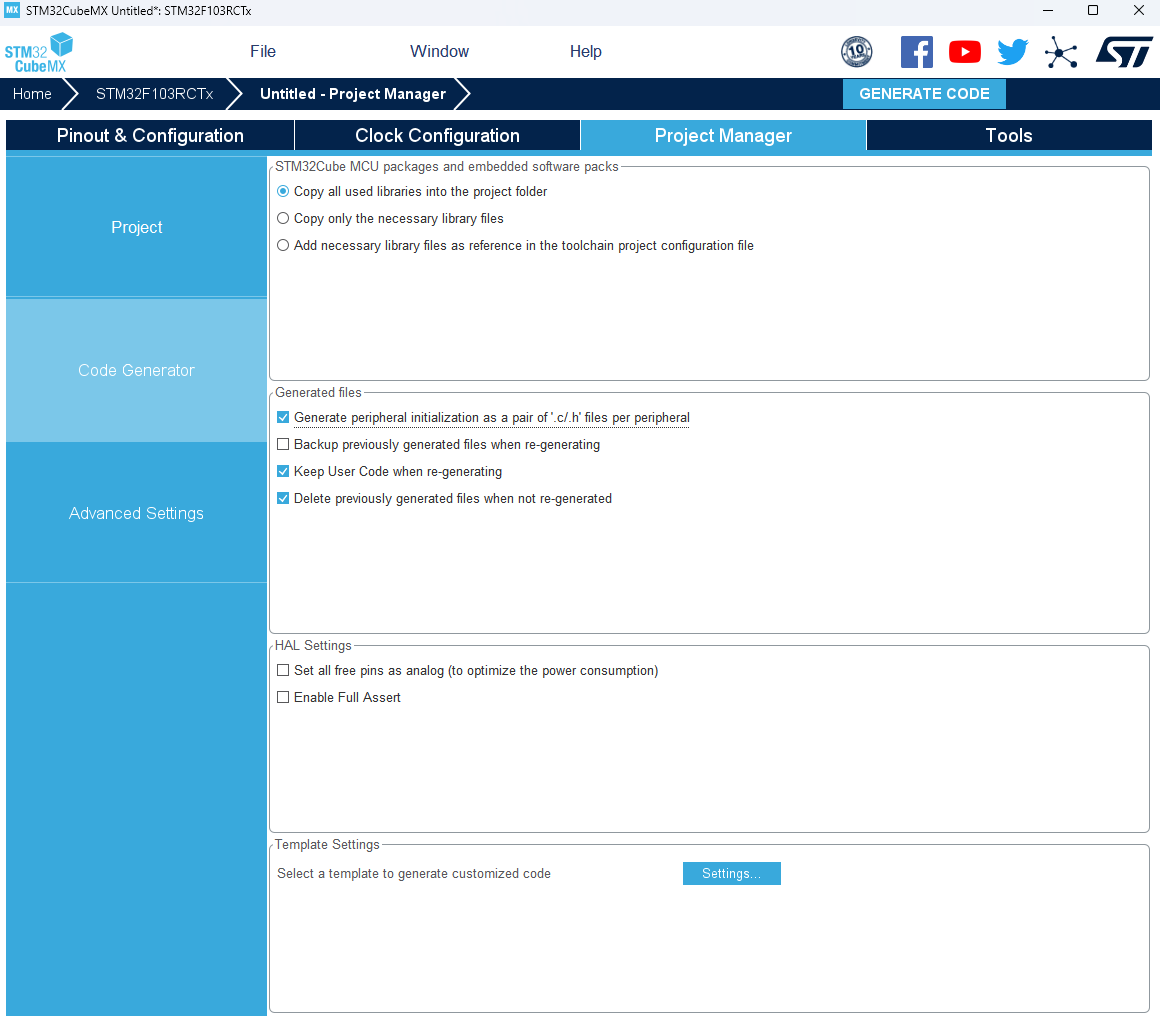Go to Home breadcrumb
The height and width of the screenshot is (1023, 1160).
coord(32,94)
